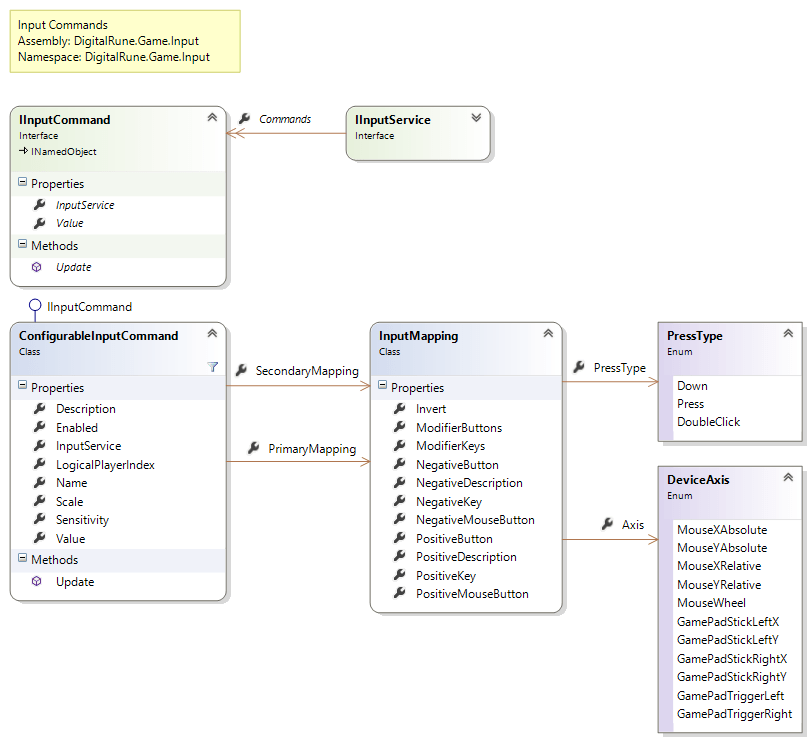
Task: Select GamePadTriggerRight in DeviceAxis enum
Action: point(735,713)
